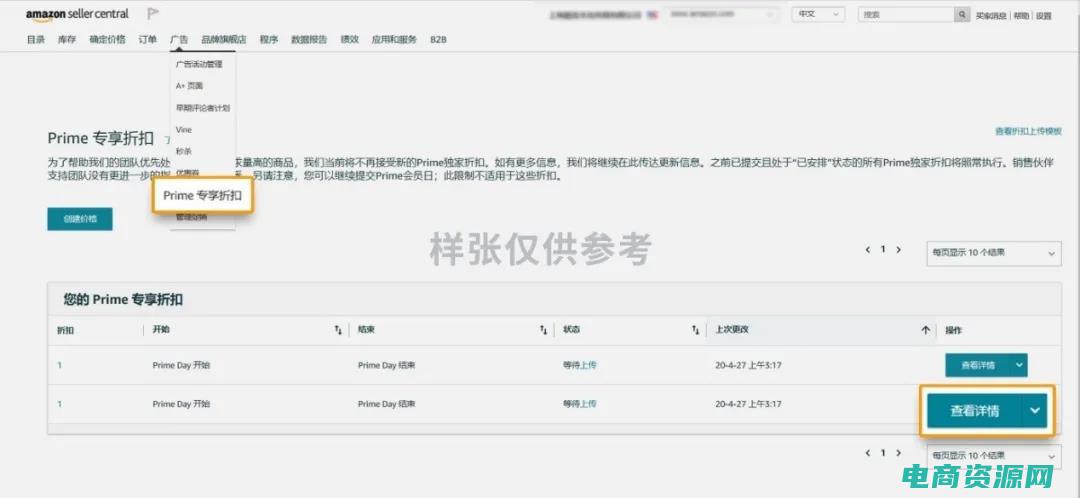Click first row's Prime Day 开始 cell
The height and width of the screenshot is (498, 1080).
click(x=181, y=365)
